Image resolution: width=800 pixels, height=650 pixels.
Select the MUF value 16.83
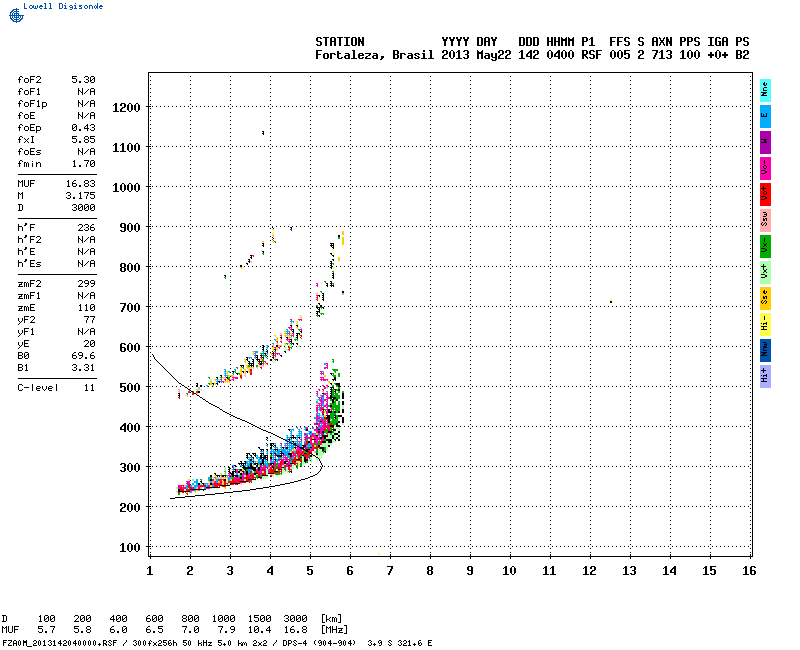pyautogui.click(x=80, y=184)
